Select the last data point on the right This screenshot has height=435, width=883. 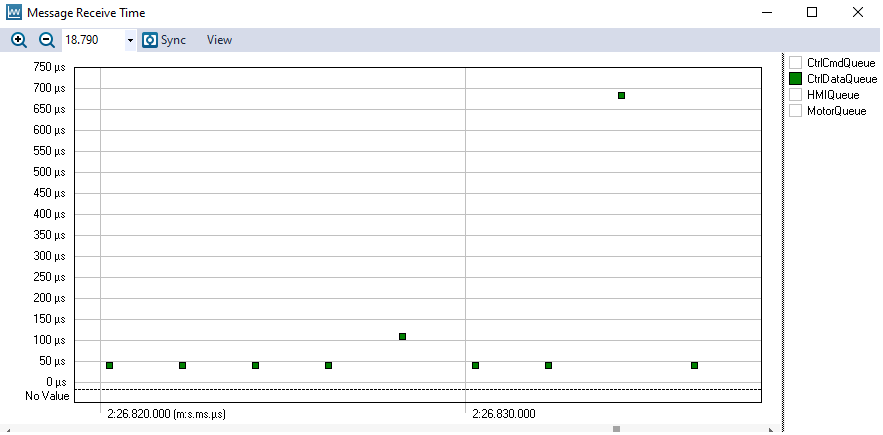tap(694, 365)
